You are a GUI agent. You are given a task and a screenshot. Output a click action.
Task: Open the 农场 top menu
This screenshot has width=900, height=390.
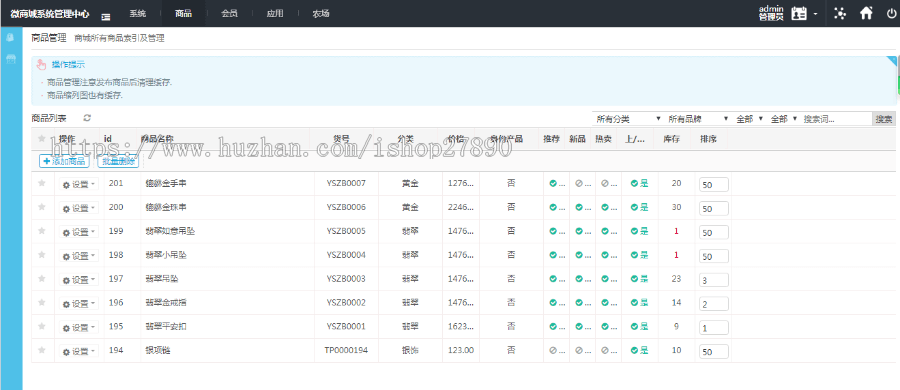(x=321, y=13)
